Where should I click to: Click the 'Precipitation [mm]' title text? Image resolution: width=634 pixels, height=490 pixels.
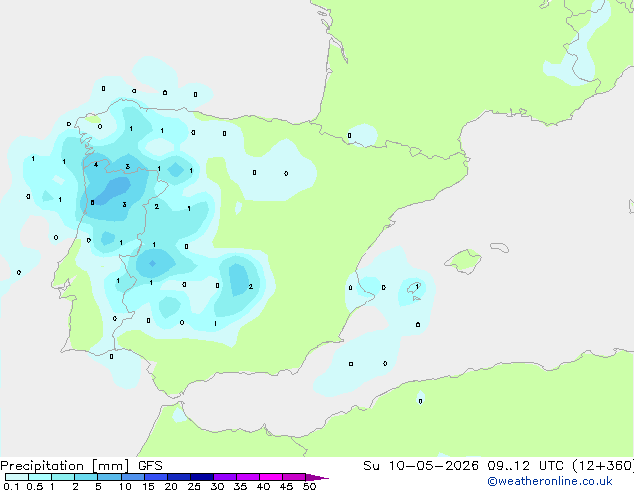tap(65, 466)
